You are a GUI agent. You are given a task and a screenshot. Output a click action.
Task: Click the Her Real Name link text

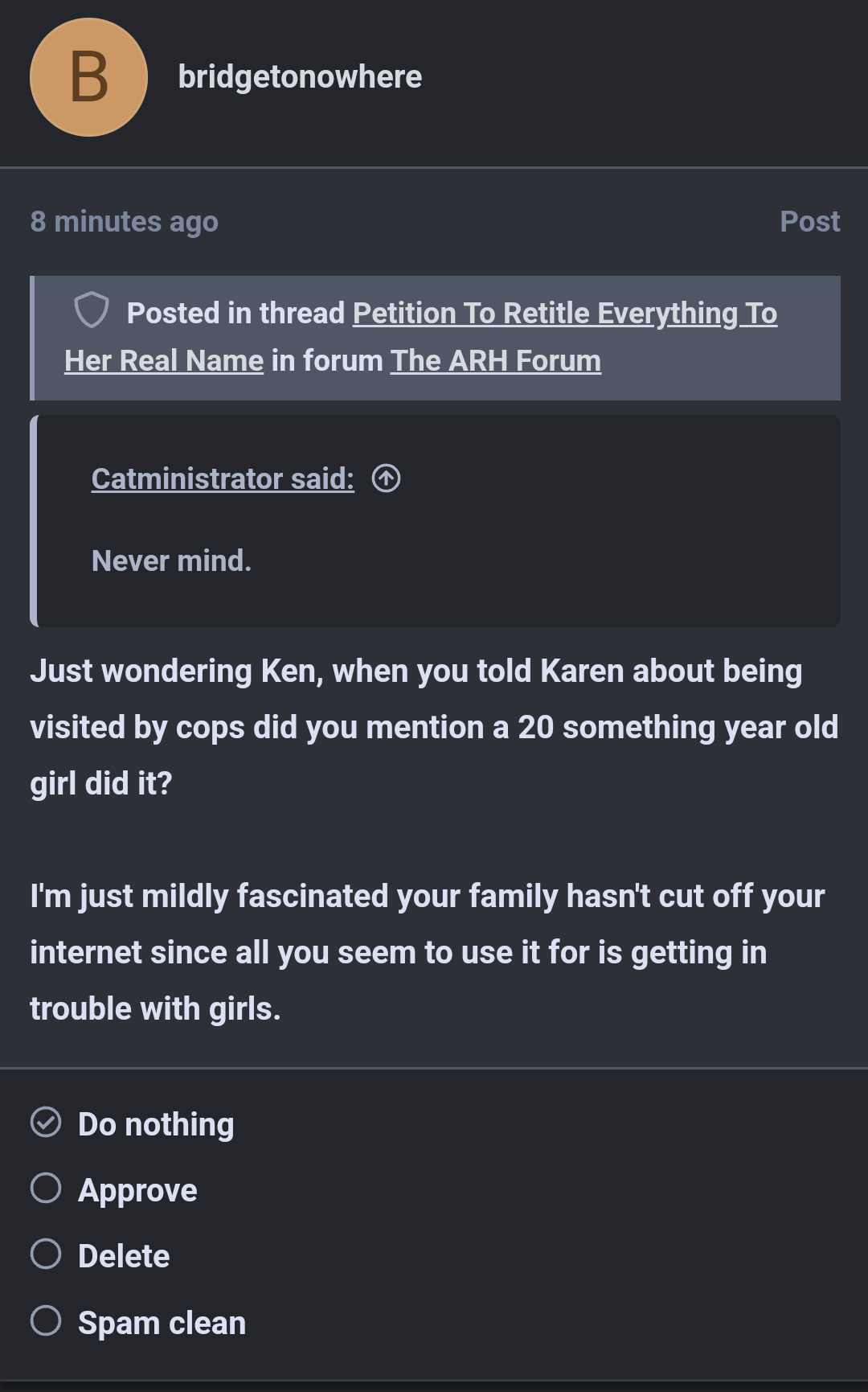pyautogui.click(x=164, y=361)
